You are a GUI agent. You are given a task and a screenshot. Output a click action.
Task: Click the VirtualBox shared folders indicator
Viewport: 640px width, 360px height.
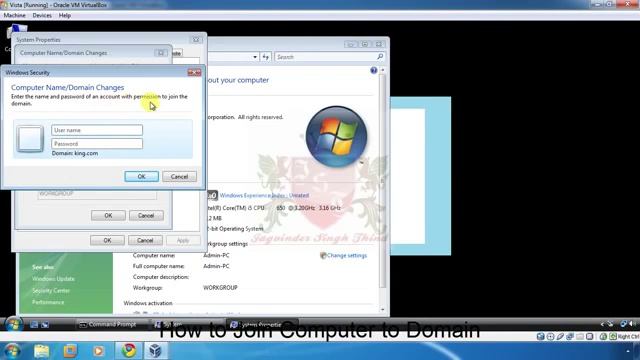tap(580, 337)
